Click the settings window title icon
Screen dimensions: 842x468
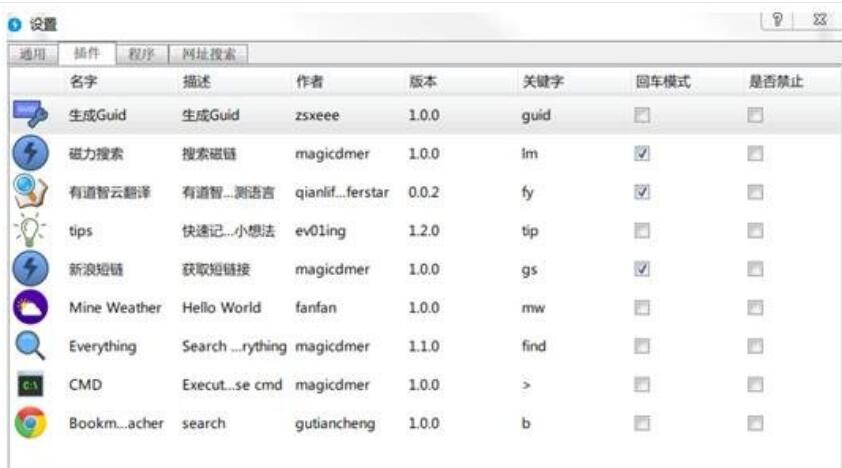pos(14,24)
